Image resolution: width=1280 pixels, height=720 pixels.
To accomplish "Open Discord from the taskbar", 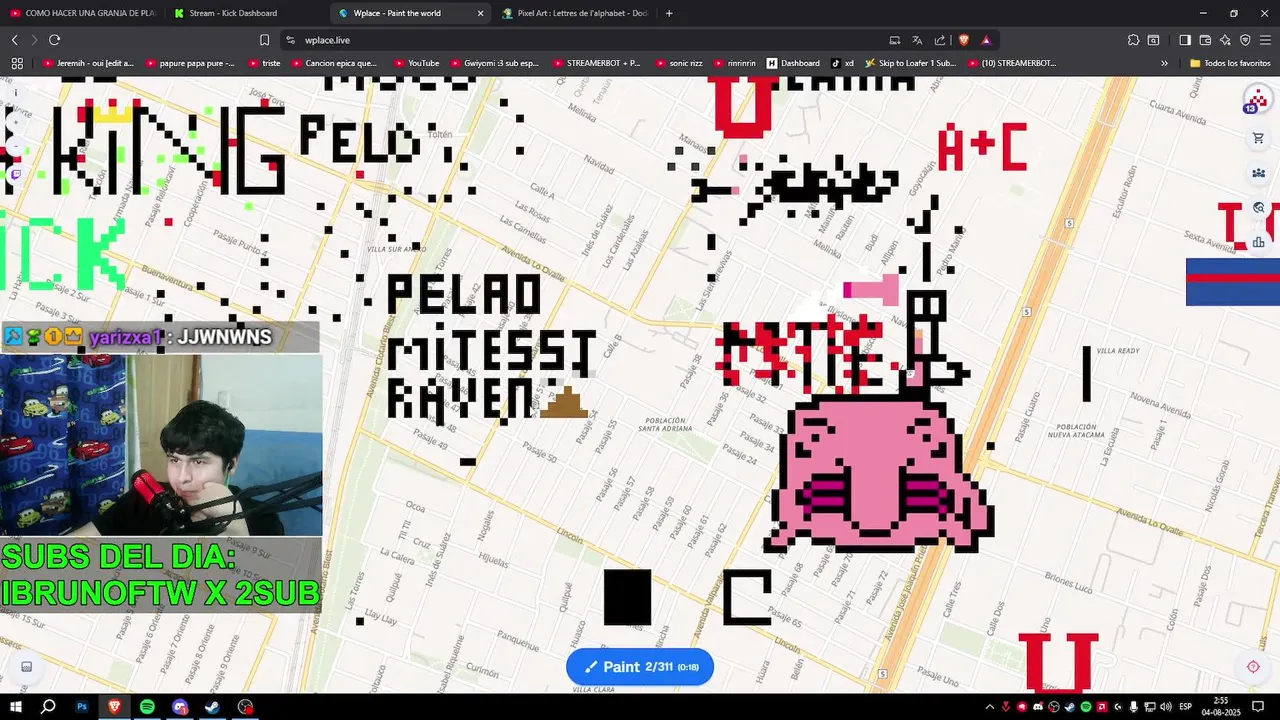I will pyautogui.click(x=180, y=707).
